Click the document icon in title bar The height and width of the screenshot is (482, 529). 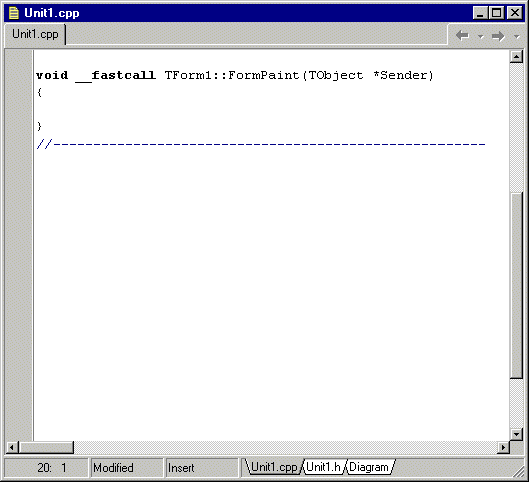click(x=14, y=13)
